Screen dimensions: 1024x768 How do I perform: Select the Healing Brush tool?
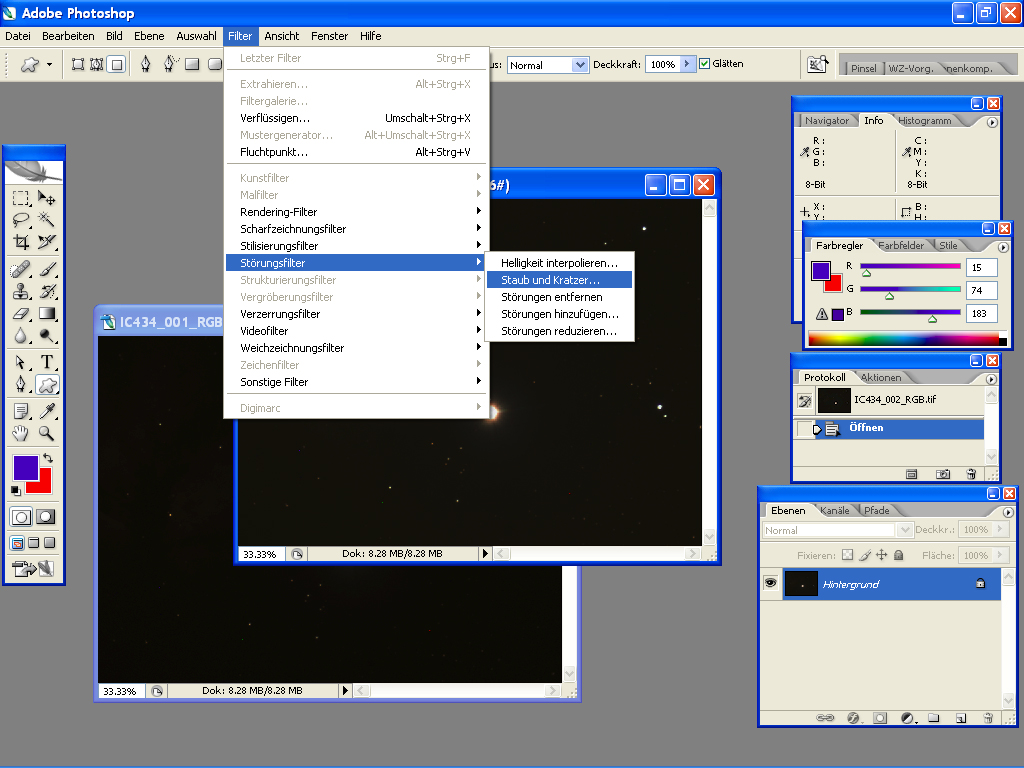(x=21, y=269)
